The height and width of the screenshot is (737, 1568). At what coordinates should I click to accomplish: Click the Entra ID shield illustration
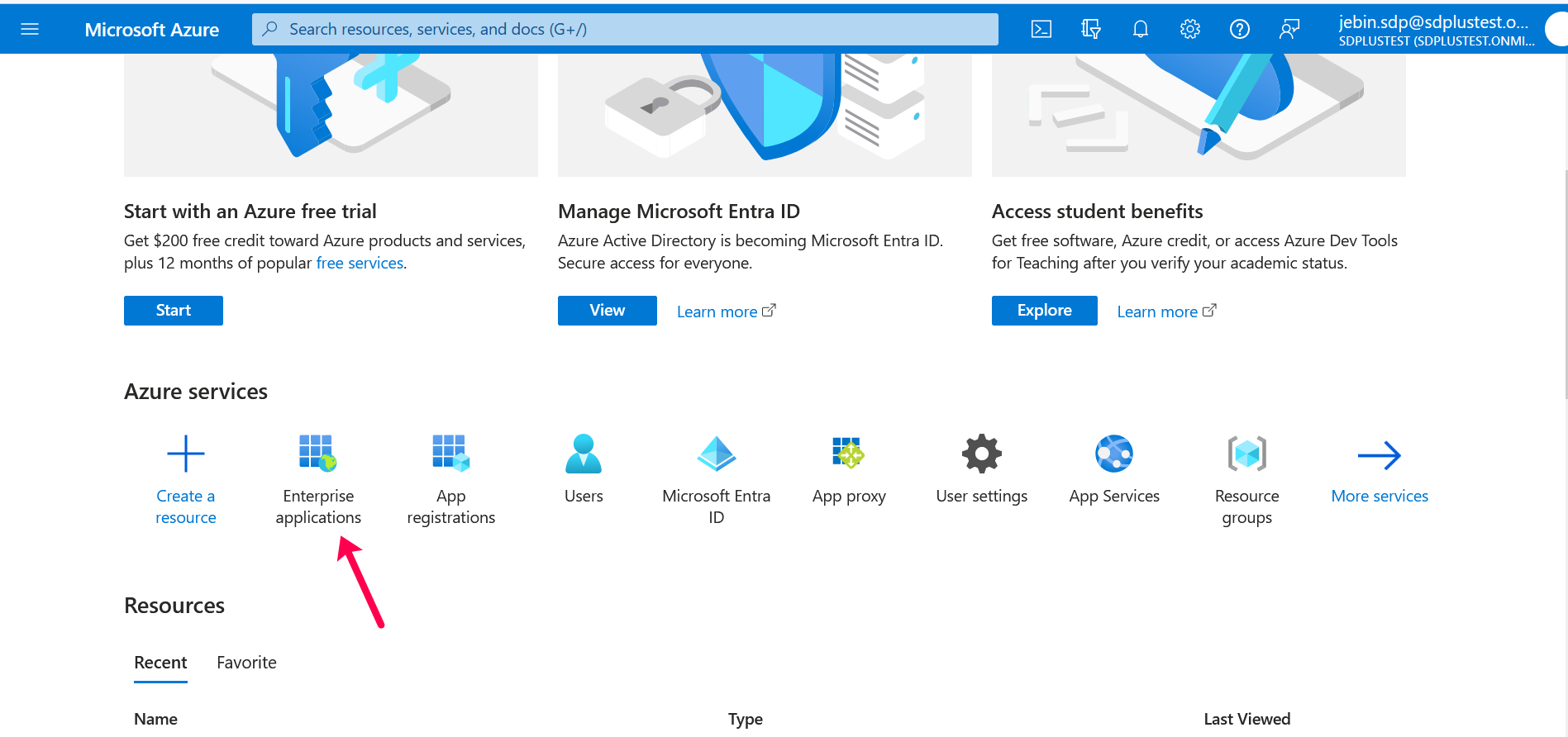coord(765,115)
